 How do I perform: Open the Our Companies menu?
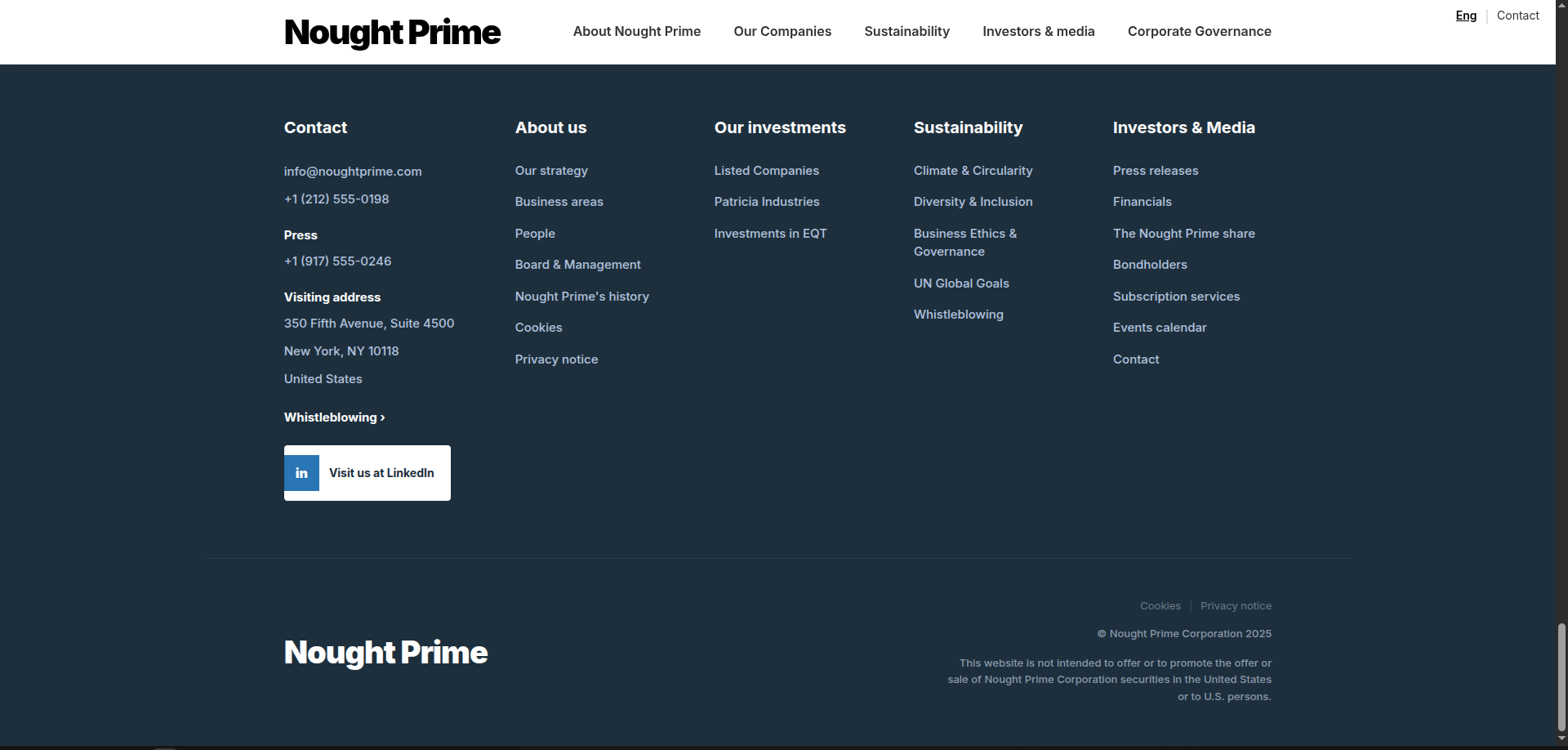782,32
